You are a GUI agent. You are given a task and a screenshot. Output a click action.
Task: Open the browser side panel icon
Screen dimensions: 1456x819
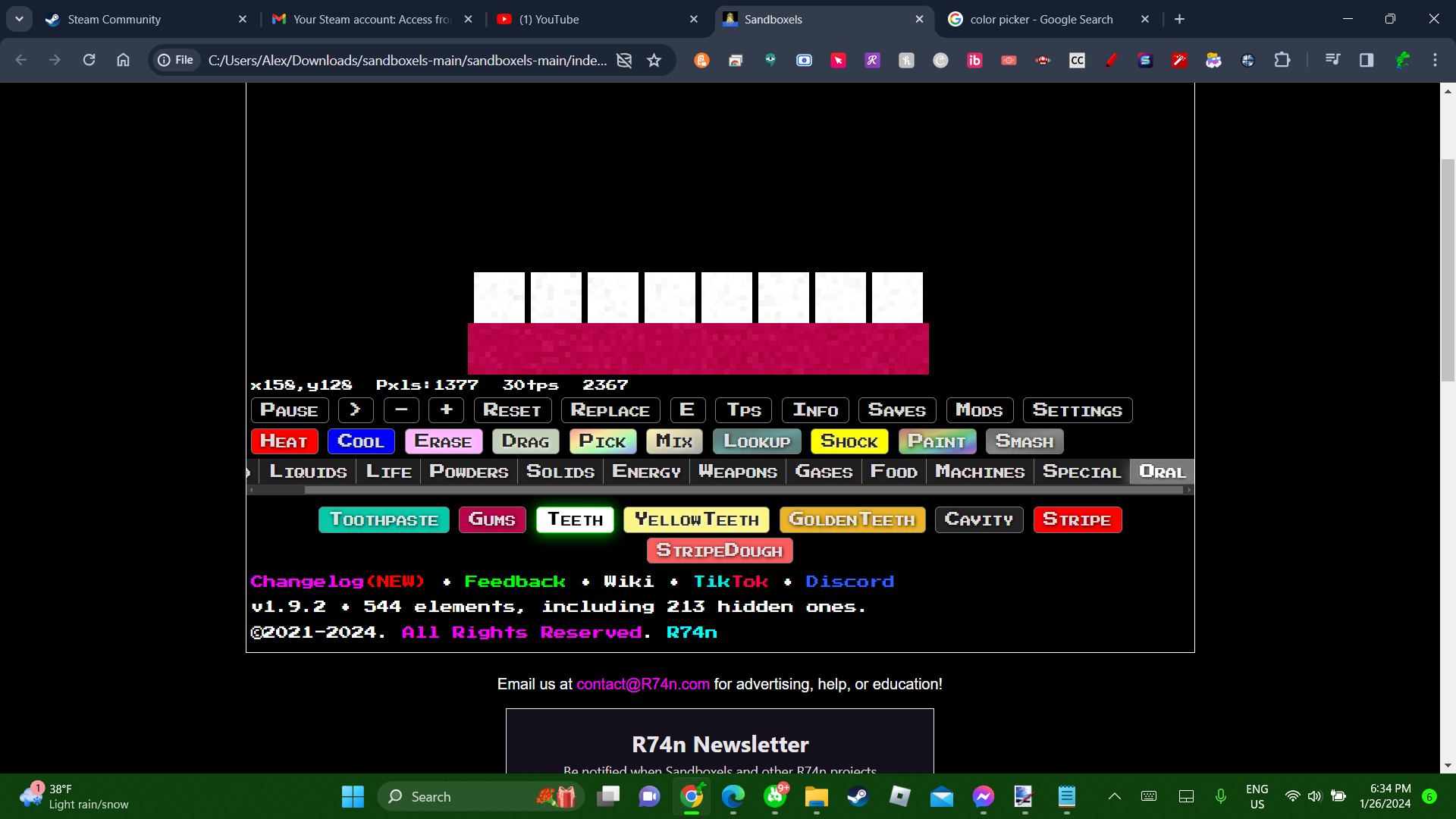tap(1366, 60)
